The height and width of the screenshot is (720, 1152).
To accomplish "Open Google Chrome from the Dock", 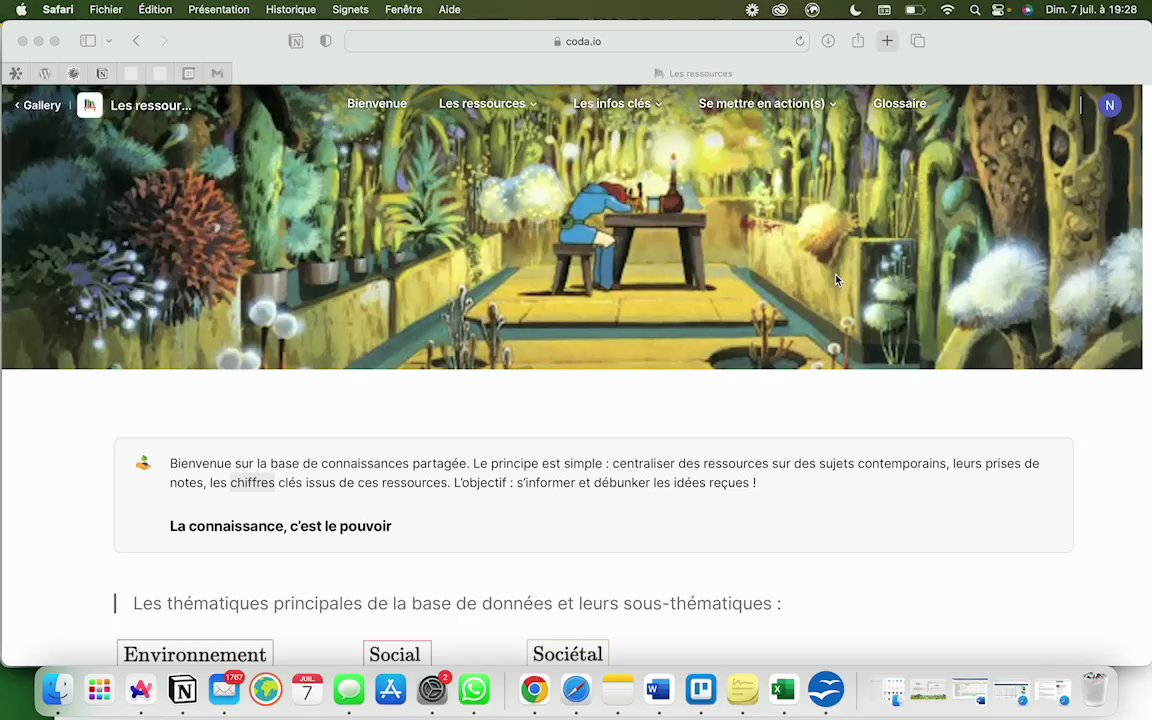I will [x=535, y=689].
